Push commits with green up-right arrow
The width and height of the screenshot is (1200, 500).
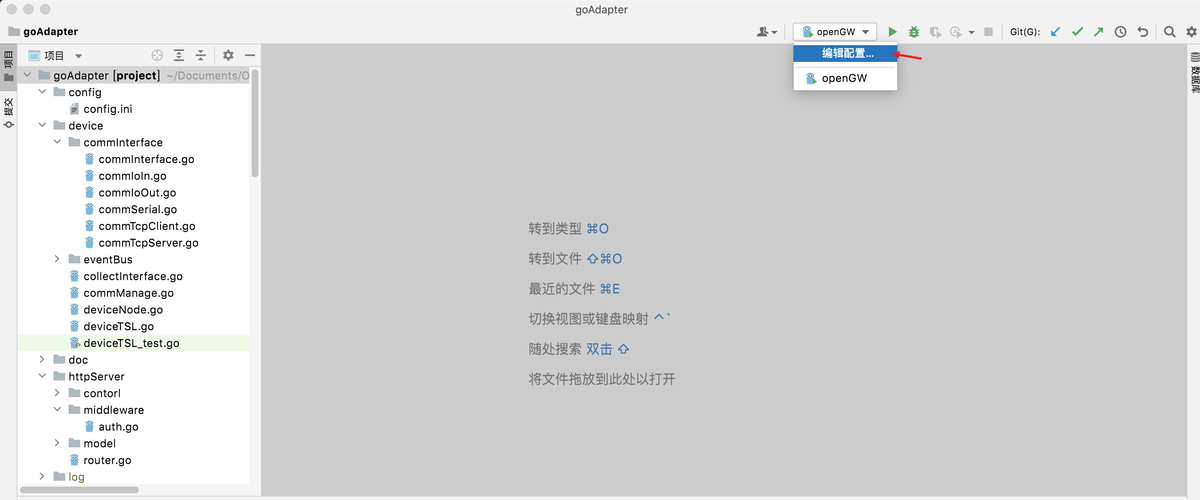[1098, 32]
